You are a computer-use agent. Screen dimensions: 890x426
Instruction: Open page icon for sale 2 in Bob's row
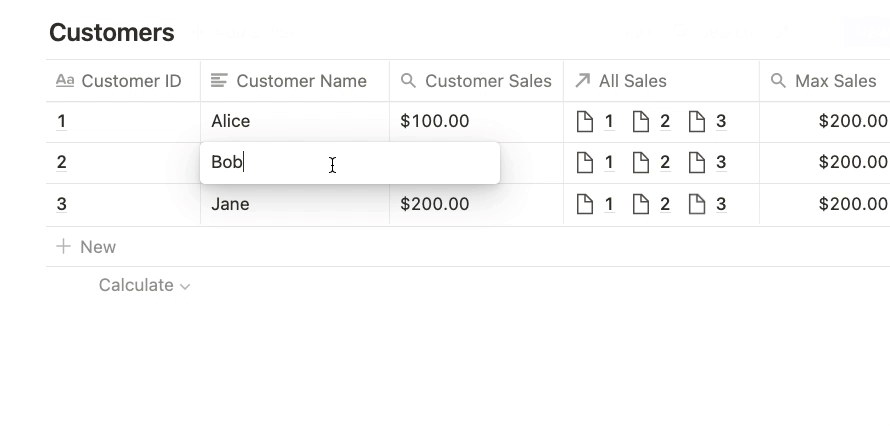(x=641, y=163)
